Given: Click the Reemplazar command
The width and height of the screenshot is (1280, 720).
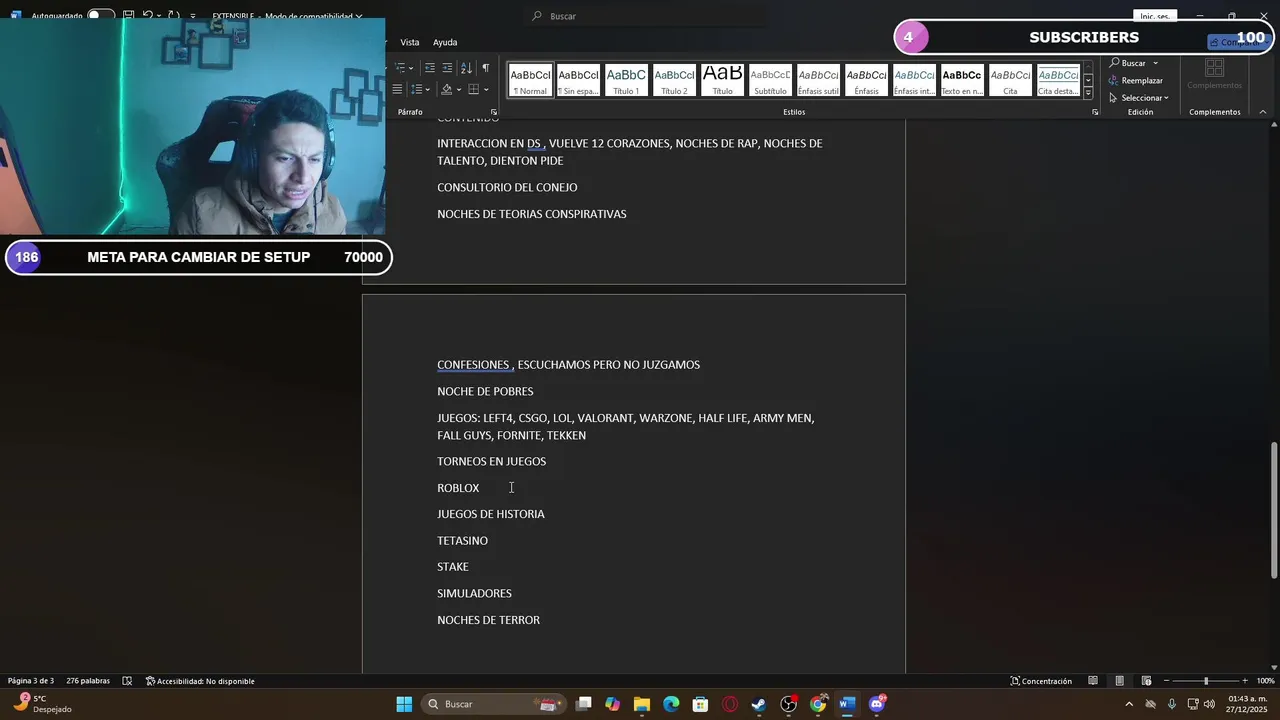Looking at the screenshot, I should click(1136, 80).
